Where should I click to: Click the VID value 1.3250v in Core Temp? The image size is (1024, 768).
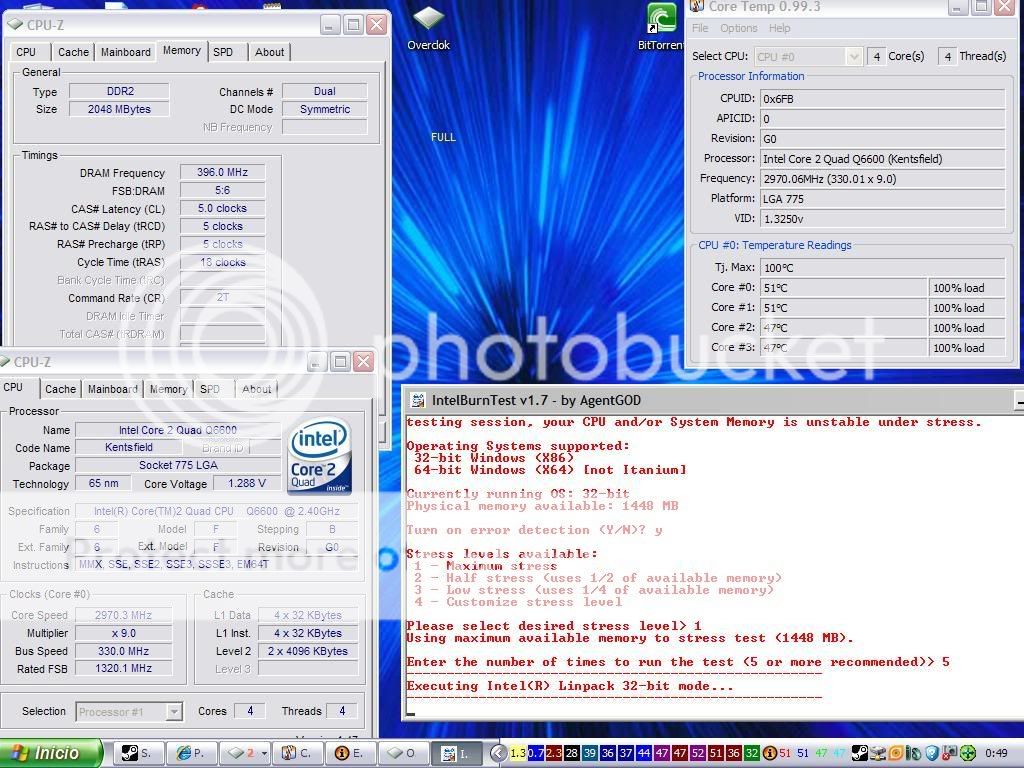coord(882,219)
